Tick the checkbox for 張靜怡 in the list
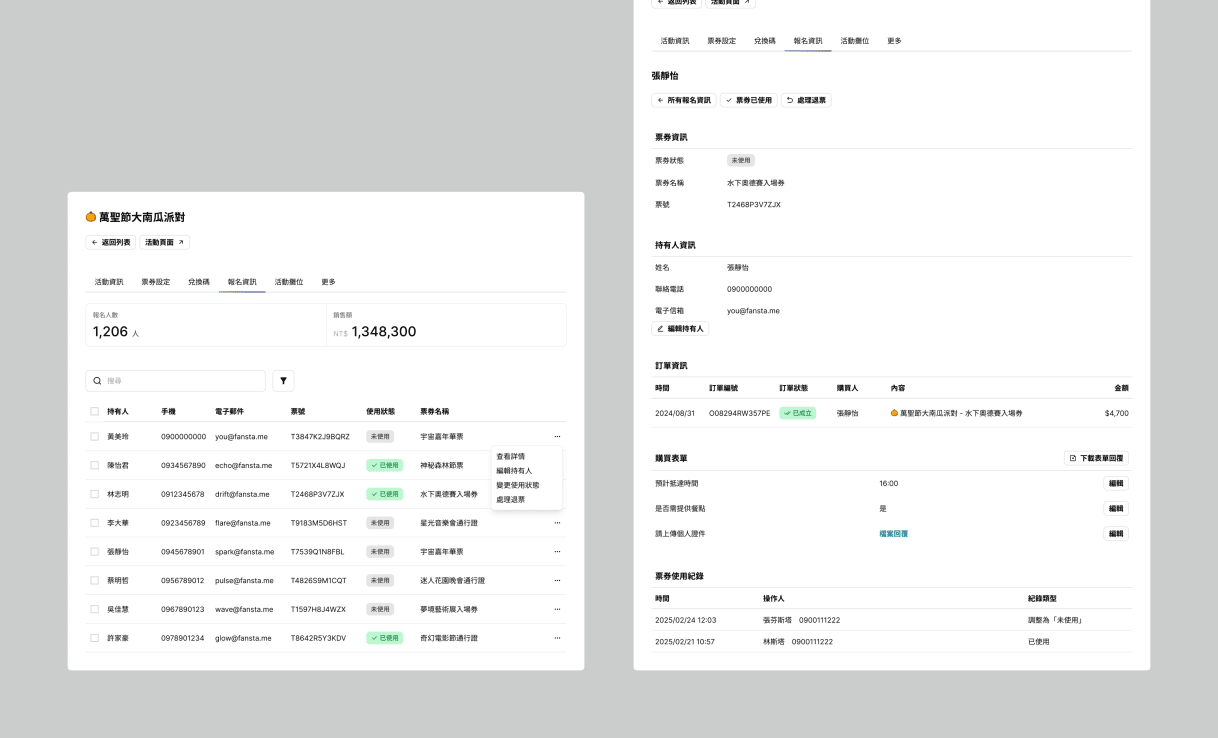This screenshot has width=1218, height=738. tap(94, 552)
